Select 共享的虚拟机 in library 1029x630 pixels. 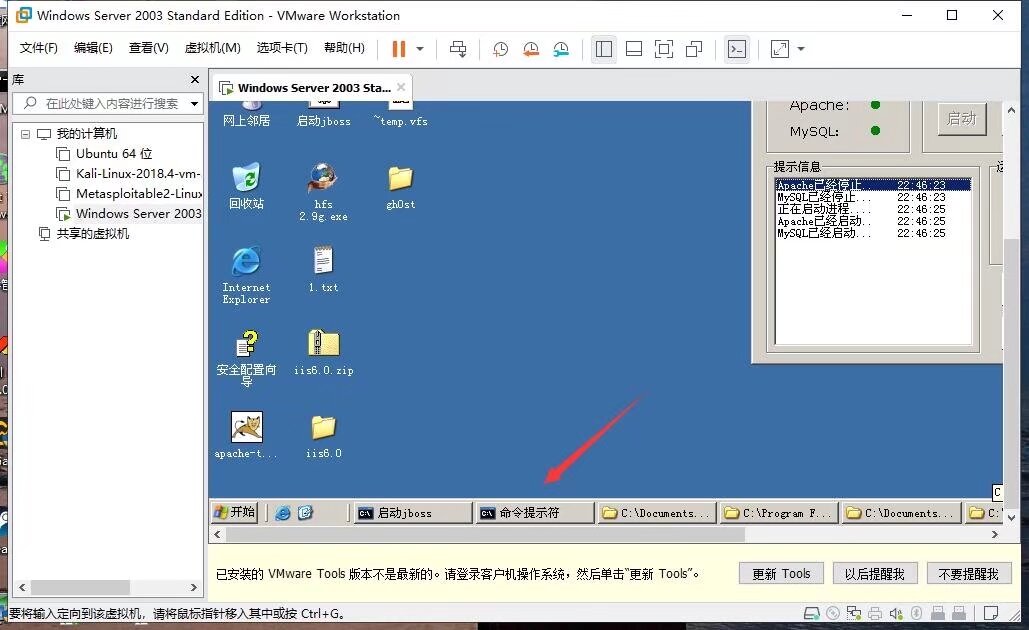coord(84,234)
